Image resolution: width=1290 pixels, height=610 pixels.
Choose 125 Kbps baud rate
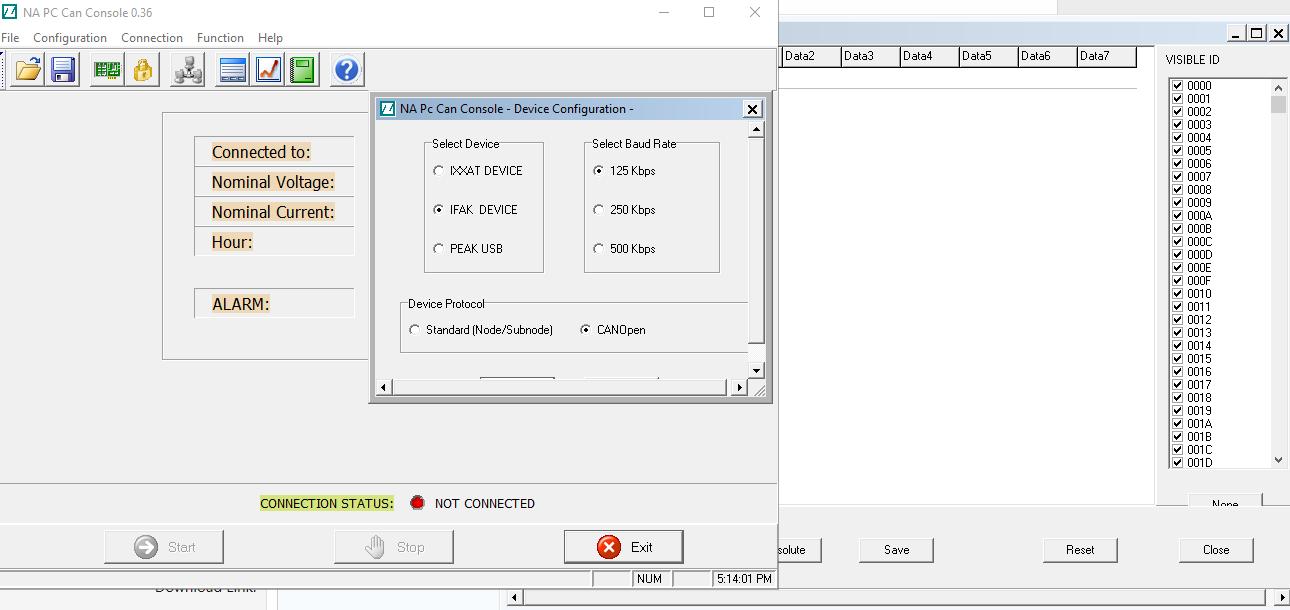click(598, 171)
